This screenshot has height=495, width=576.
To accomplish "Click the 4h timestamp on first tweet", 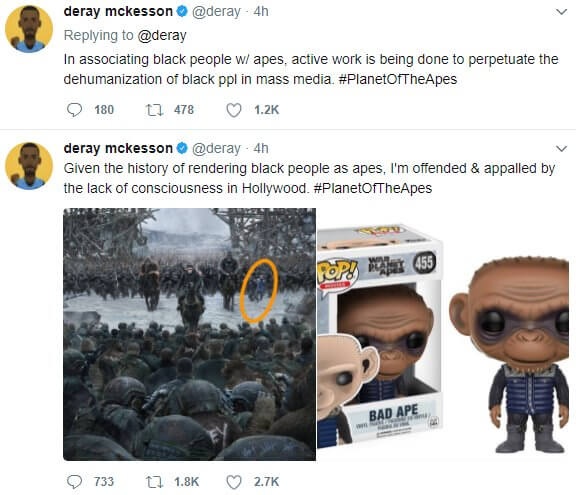I will click(x=261, y=11).
